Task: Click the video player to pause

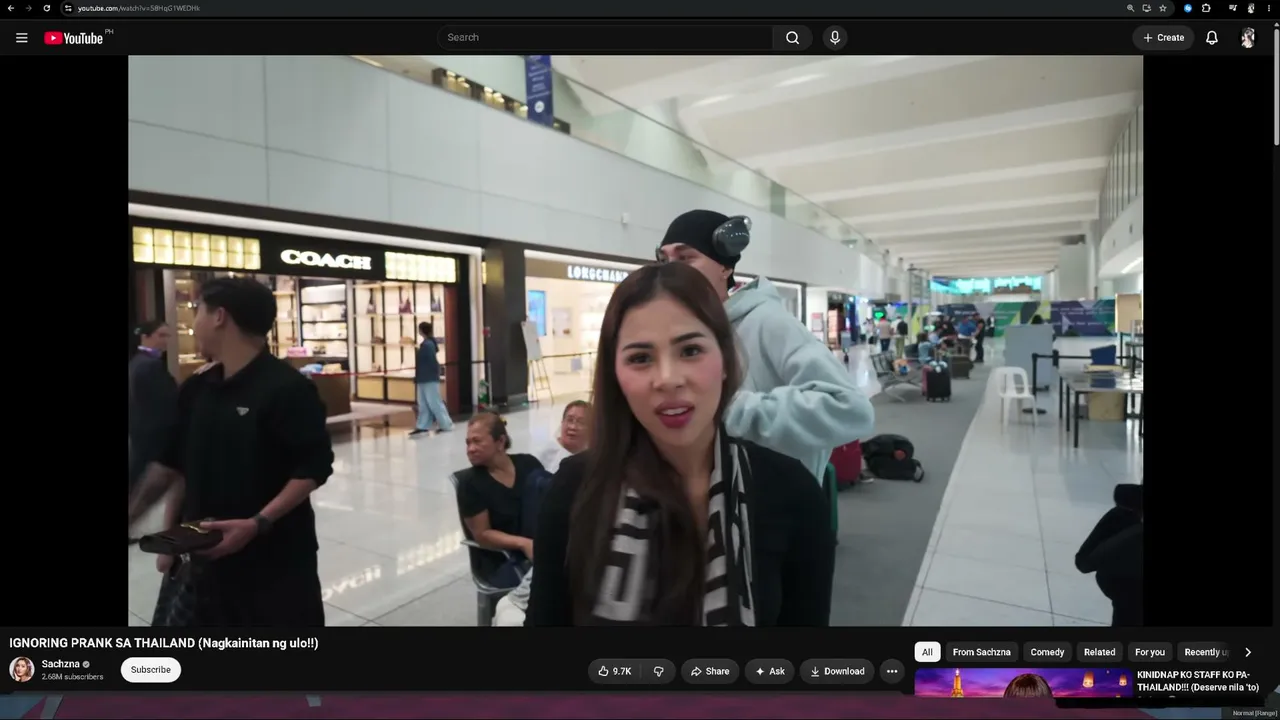Action: point(635,340)
